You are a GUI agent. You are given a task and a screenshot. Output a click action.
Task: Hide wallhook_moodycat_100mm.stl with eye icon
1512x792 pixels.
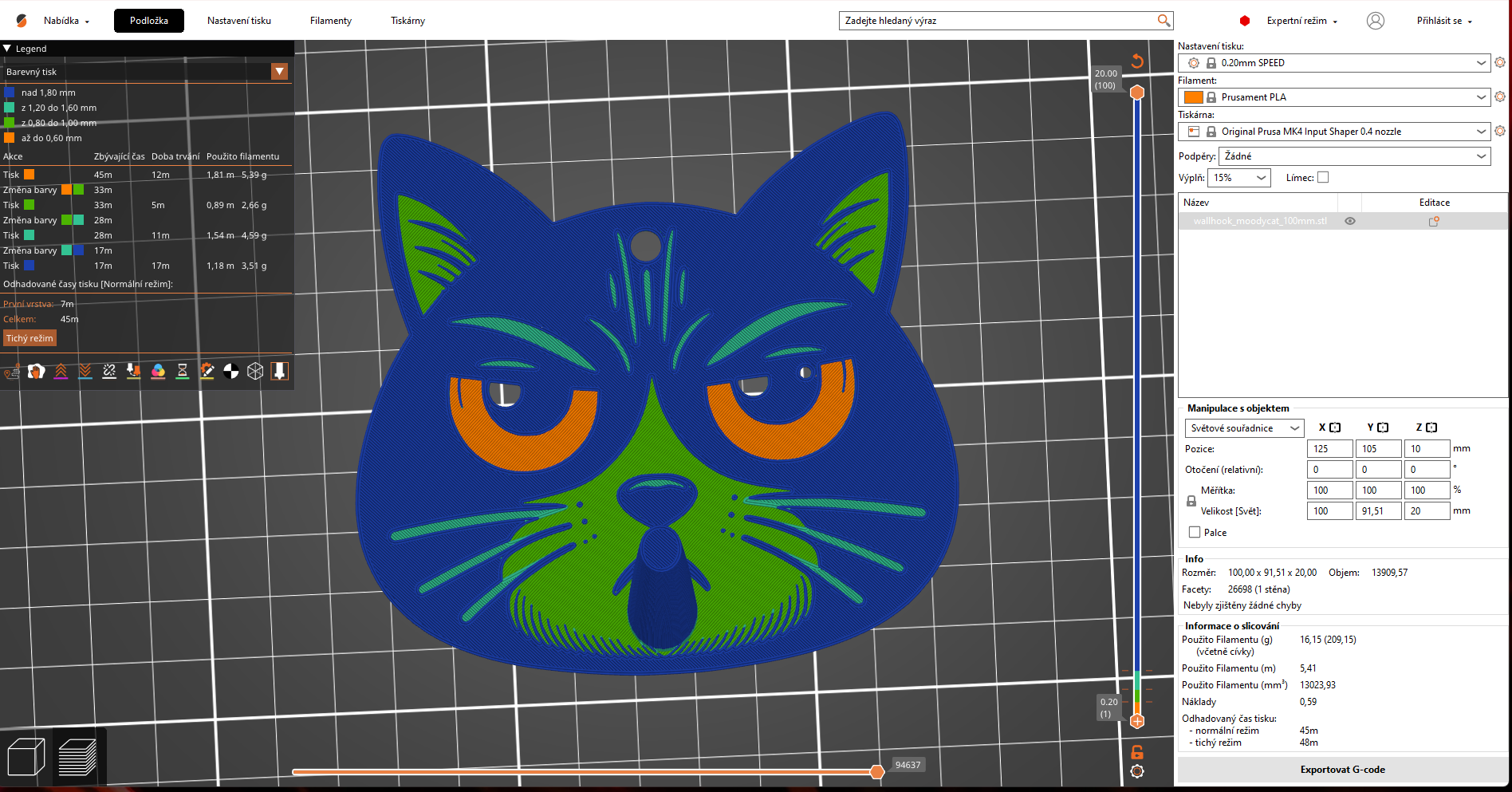point(1350,221)
